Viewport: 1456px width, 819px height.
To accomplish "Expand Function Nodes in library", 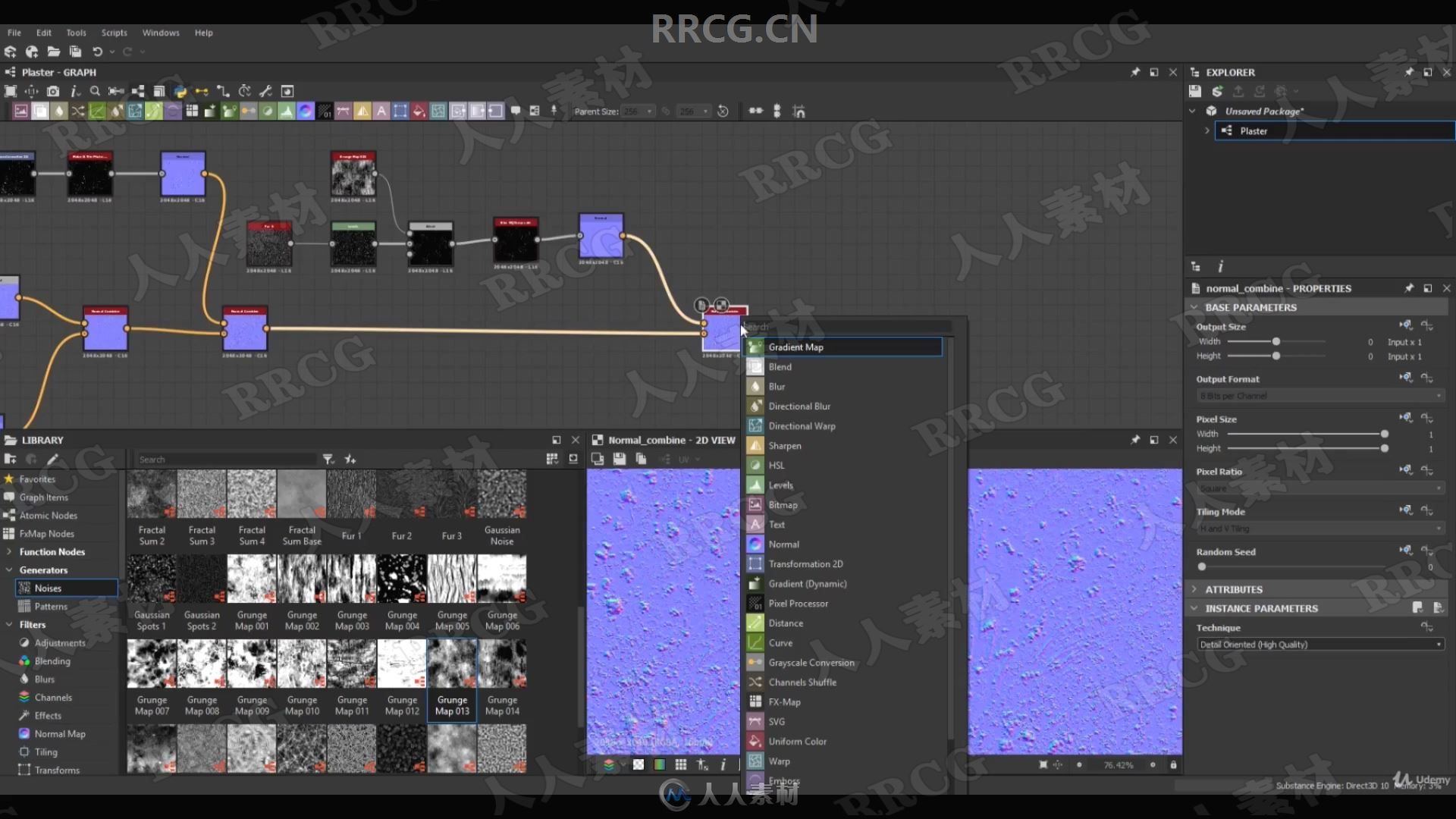I will pos(9,552).
